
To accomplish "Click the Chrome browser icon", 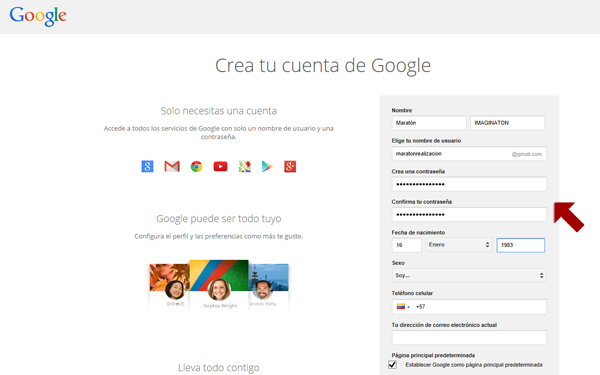I will (x=196, y=166).
